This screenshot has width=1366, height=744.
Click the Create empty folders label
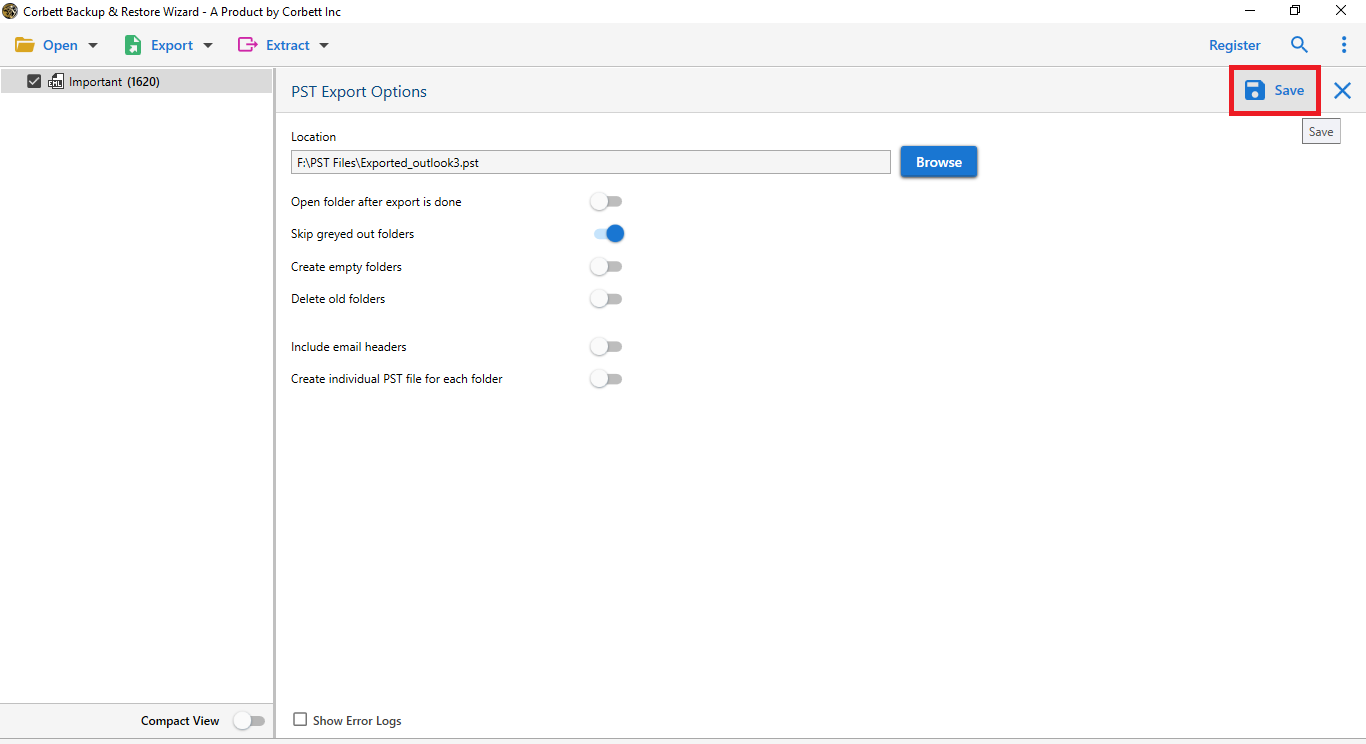[346, 267]
